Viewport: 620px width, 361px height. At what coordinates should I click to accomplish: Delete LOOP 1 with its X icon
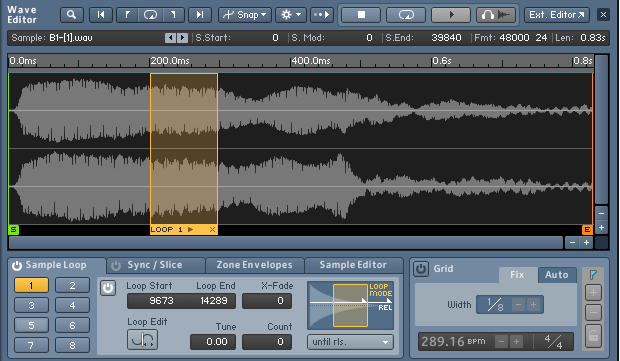point(212,229)
